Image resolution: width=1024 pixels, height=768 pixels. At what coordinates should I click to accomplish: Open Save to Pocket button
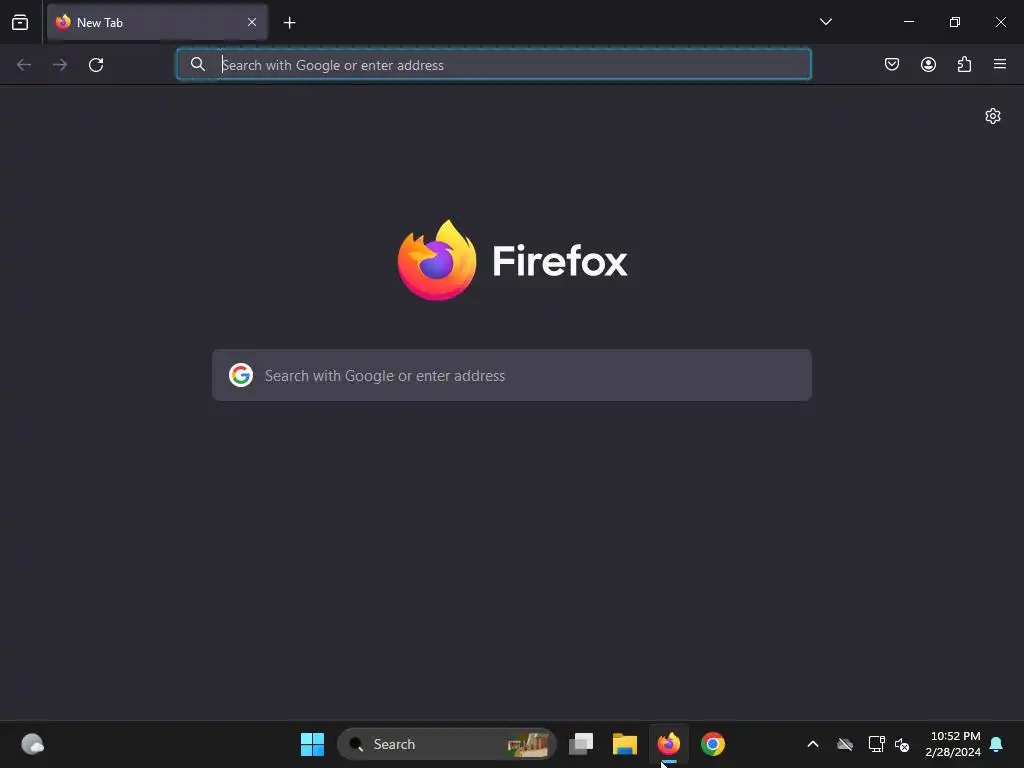coord(891,64)
